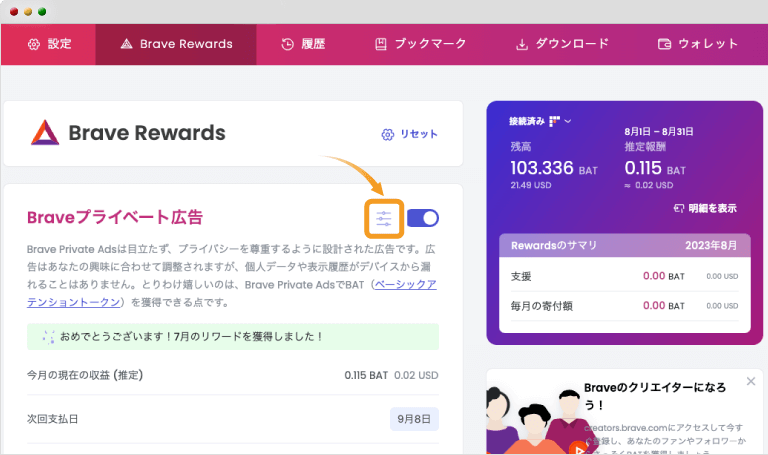Click the 次回支払日 label

[52, 419]
